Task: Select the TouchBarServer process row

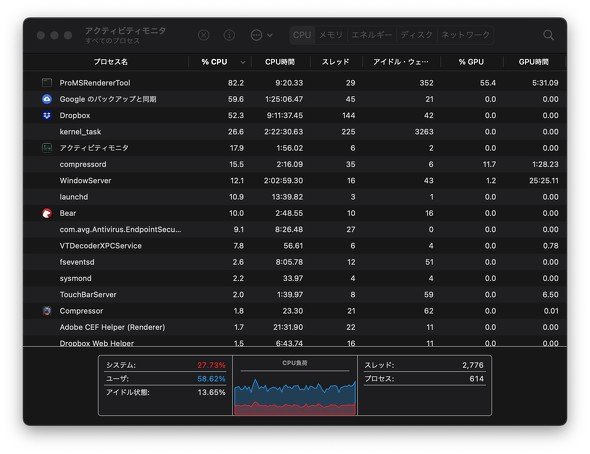Action: (x=295, y=295)
